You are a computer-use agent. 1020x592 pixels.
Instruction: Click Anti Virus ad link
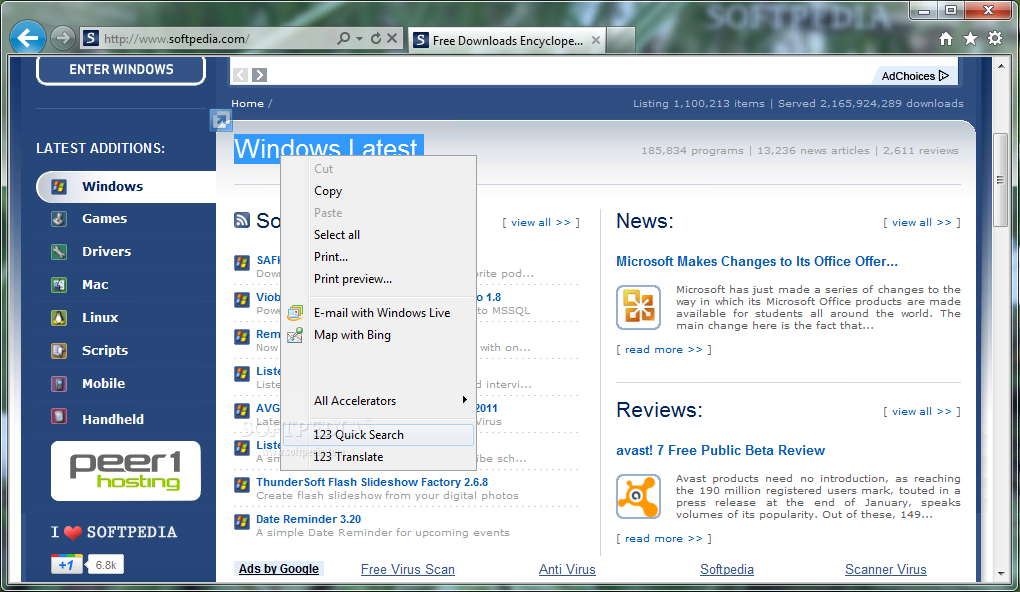(x=567, y=569)
